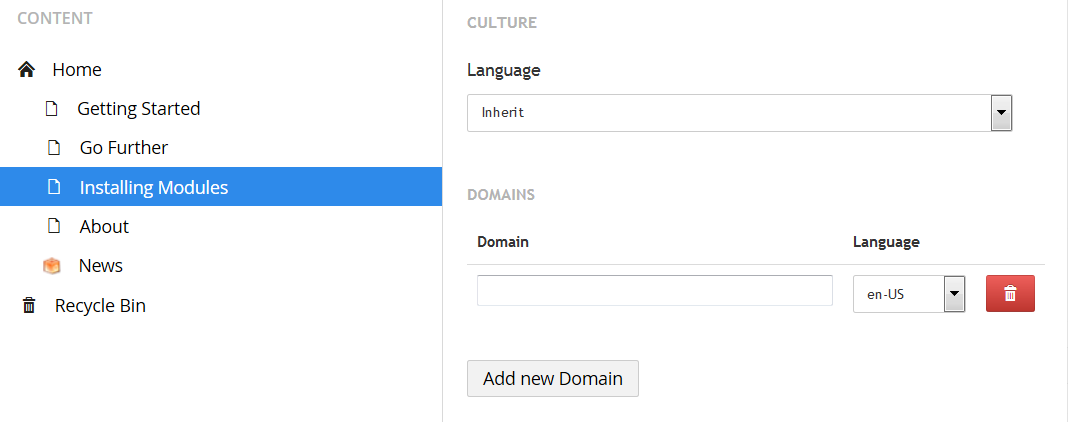Select About in the content tree
This screenshot has width=1068, height=422.
[104, 226]
